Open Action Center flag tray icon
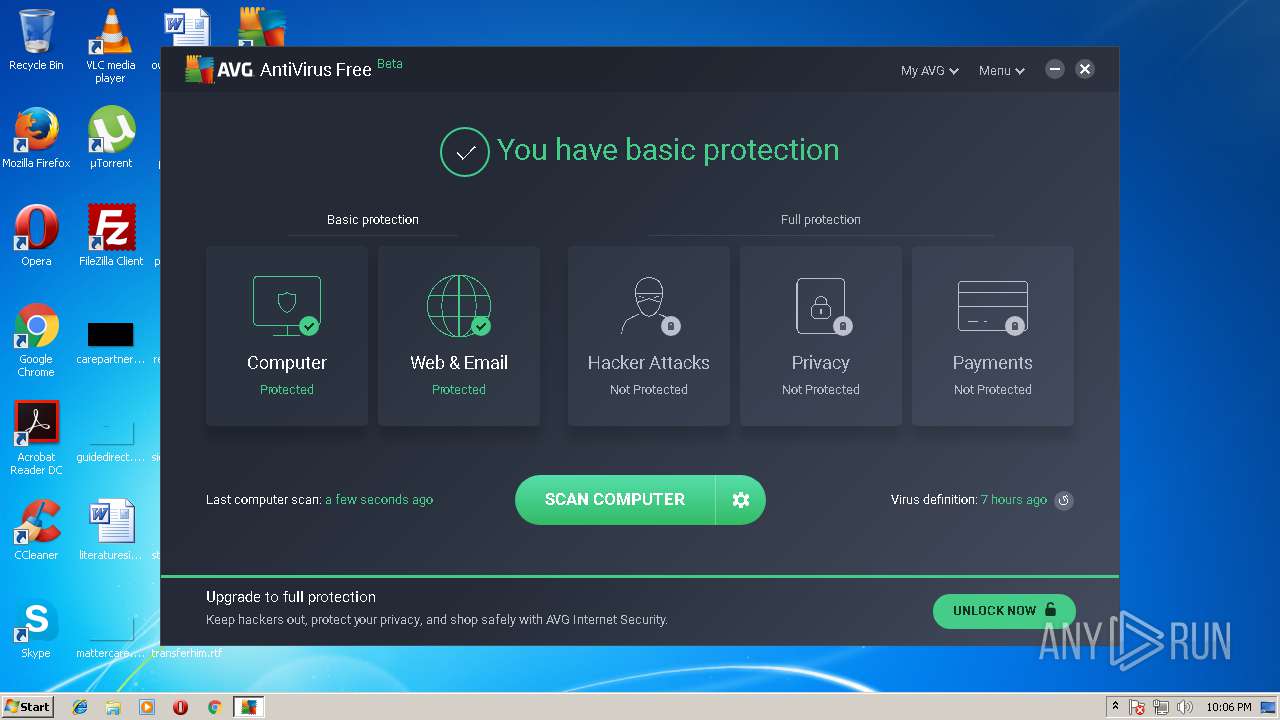The width and height of the screenshot is (1280, 720). 1137,707
